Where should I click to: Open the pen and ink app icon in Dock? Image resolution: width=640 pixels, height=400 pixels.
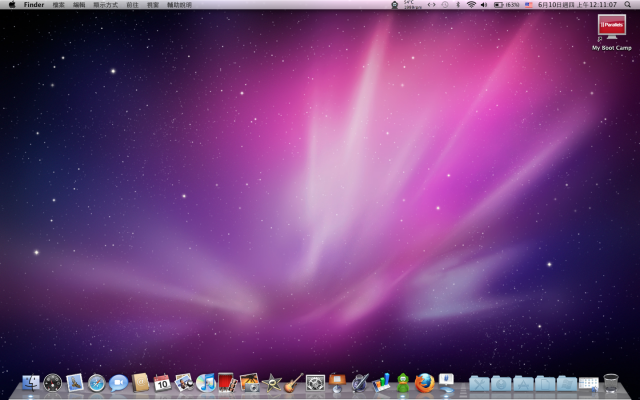point(360,383)
